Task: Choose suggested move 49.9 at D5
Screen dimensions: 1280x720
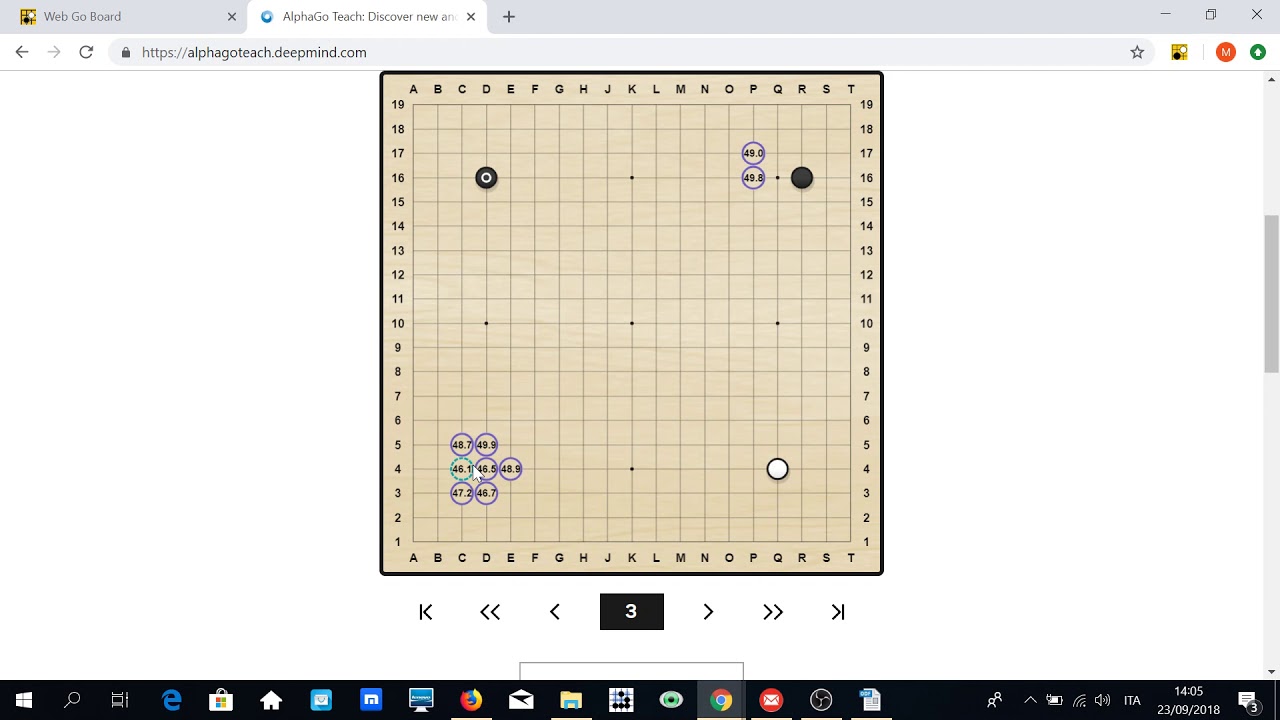Action: coord(486,445)
